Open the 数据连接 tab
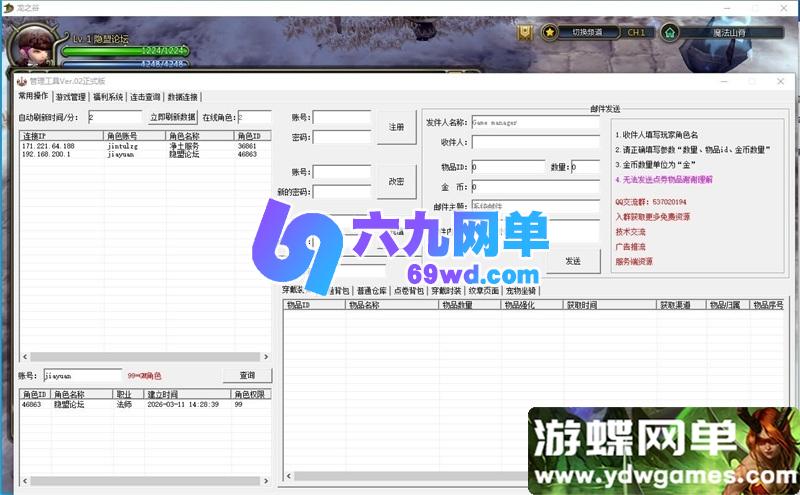800x495 pixels. [x=183, y=97]
